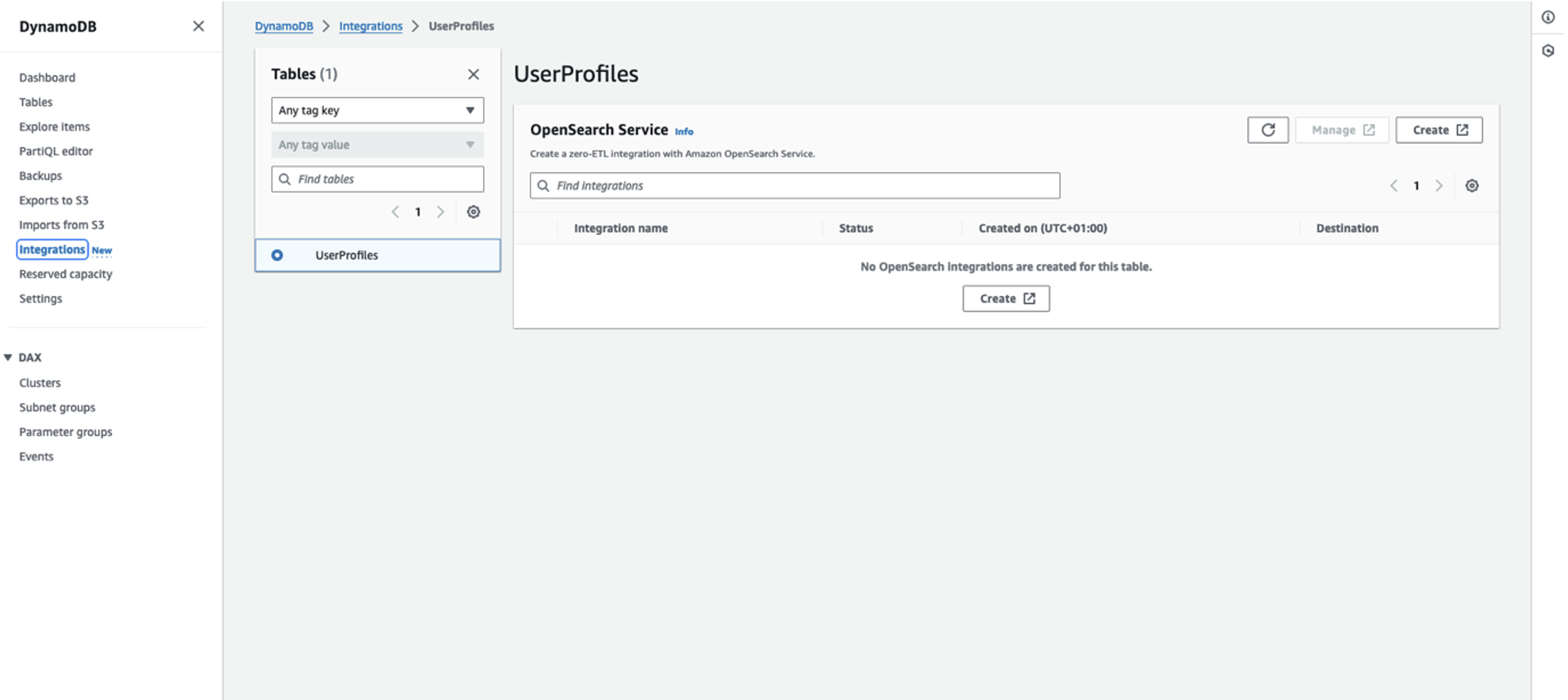Click the Find integrations search field
The height and width of the screenshot is (700, 1568).
(795, 185)
